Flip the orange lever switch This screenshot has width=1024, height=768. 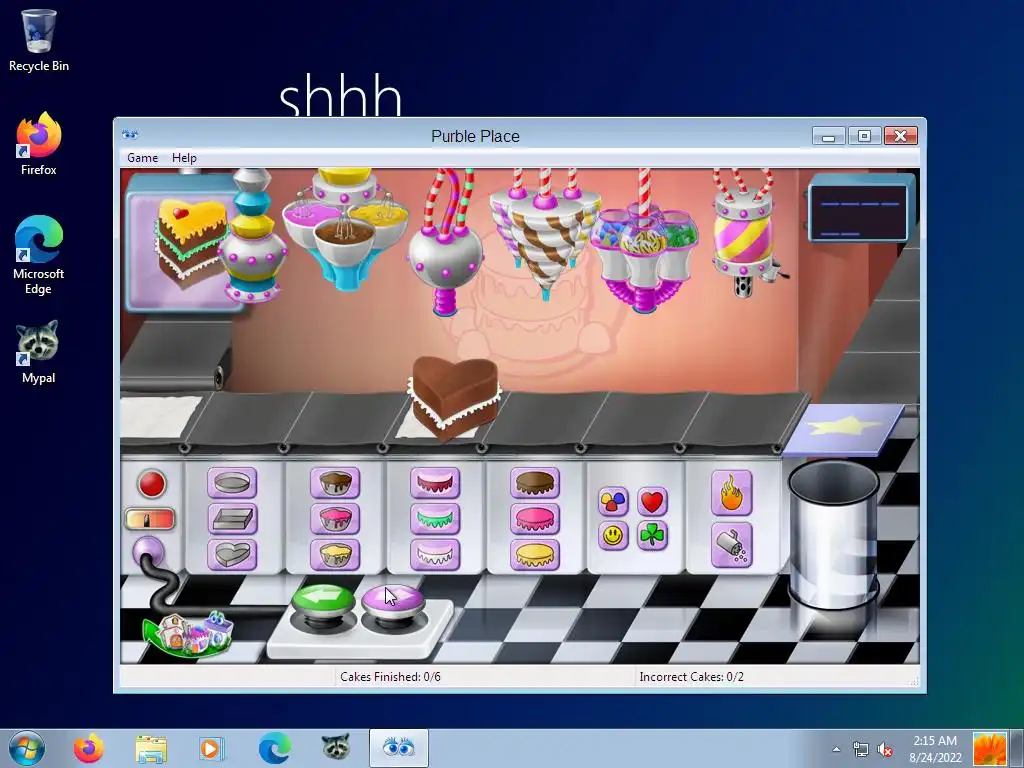[150, 520]
